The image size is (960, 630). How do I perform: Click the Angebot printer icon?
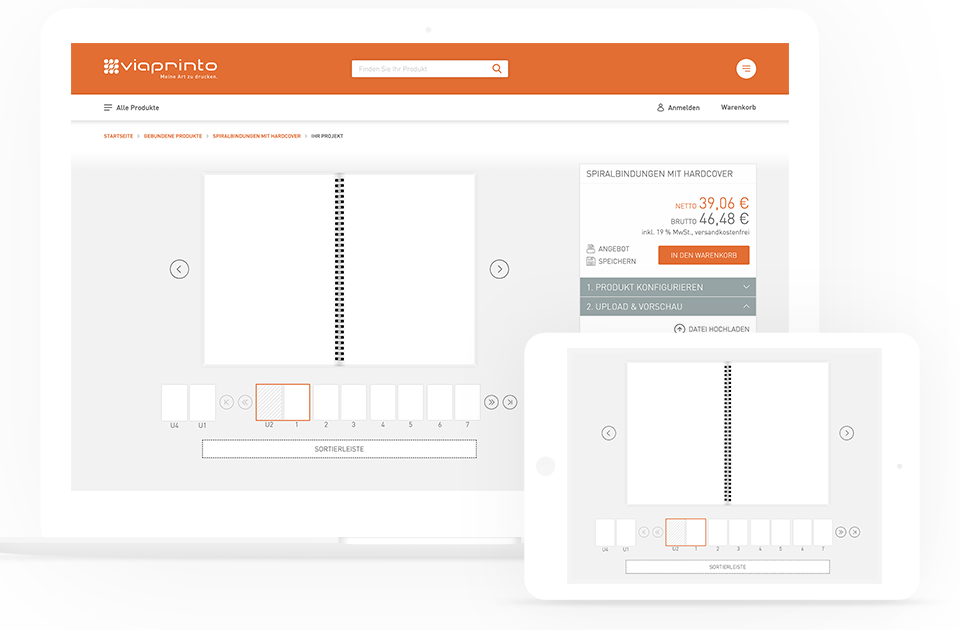coord(591,248)
